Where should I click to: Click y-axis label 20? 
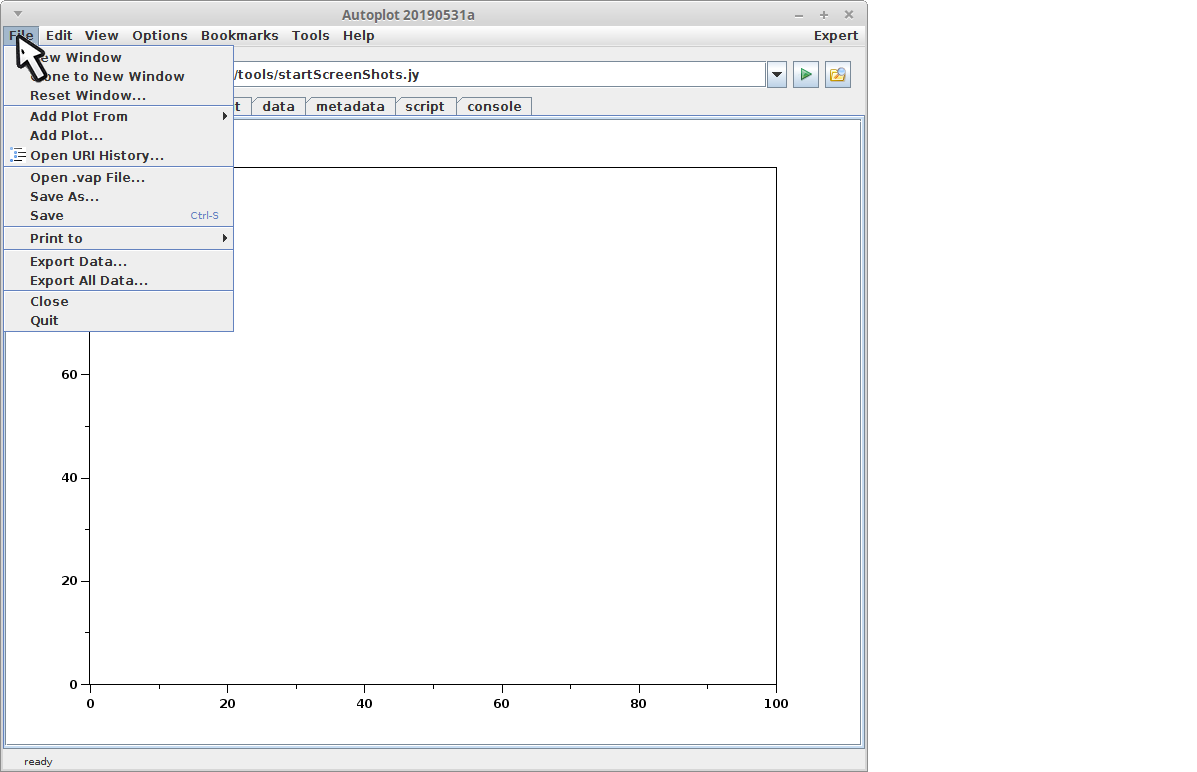pos(69,580)
